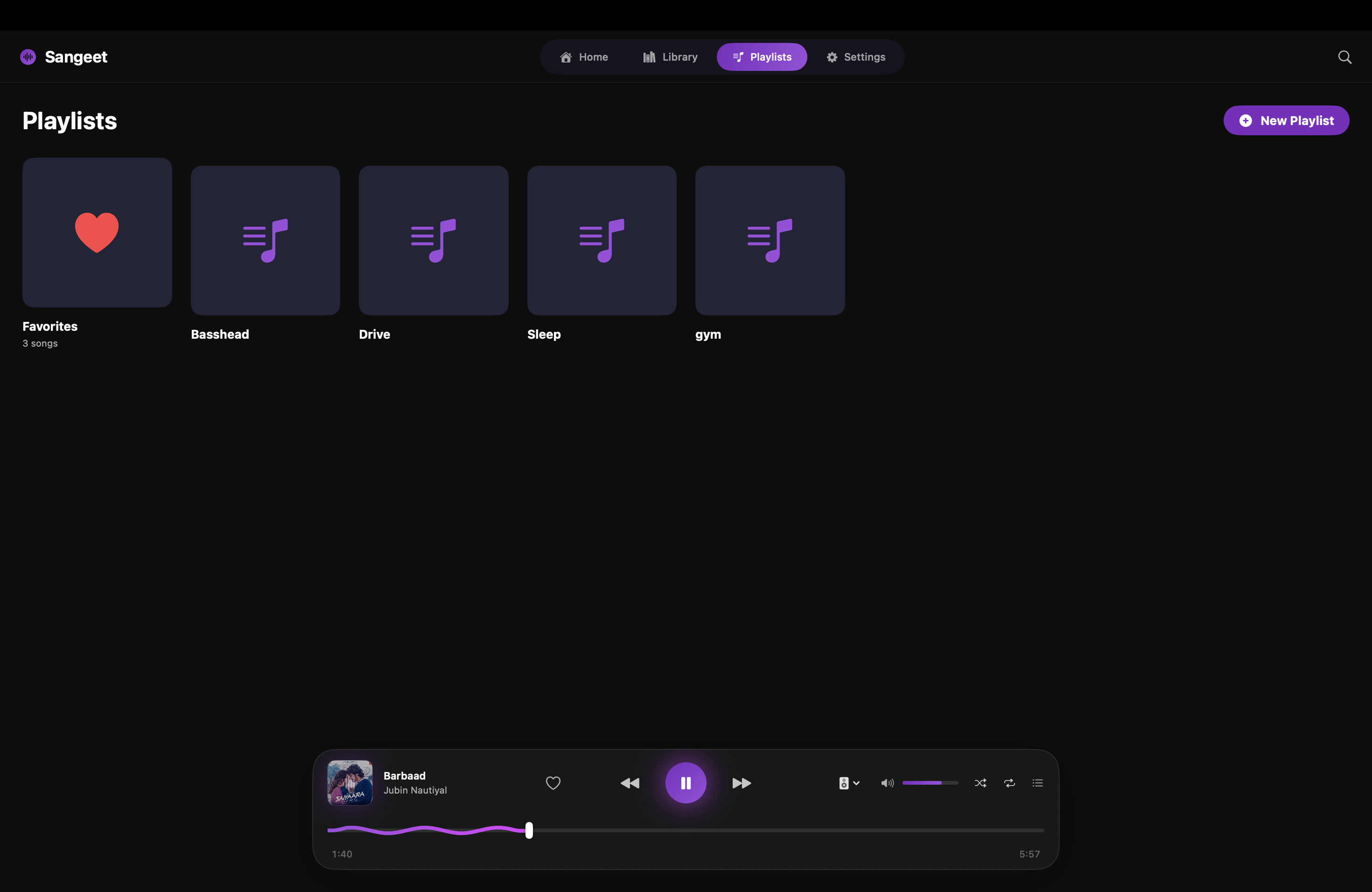Open the Settings tab
The image size is (1372, 892).
click(x=855, y=57)
